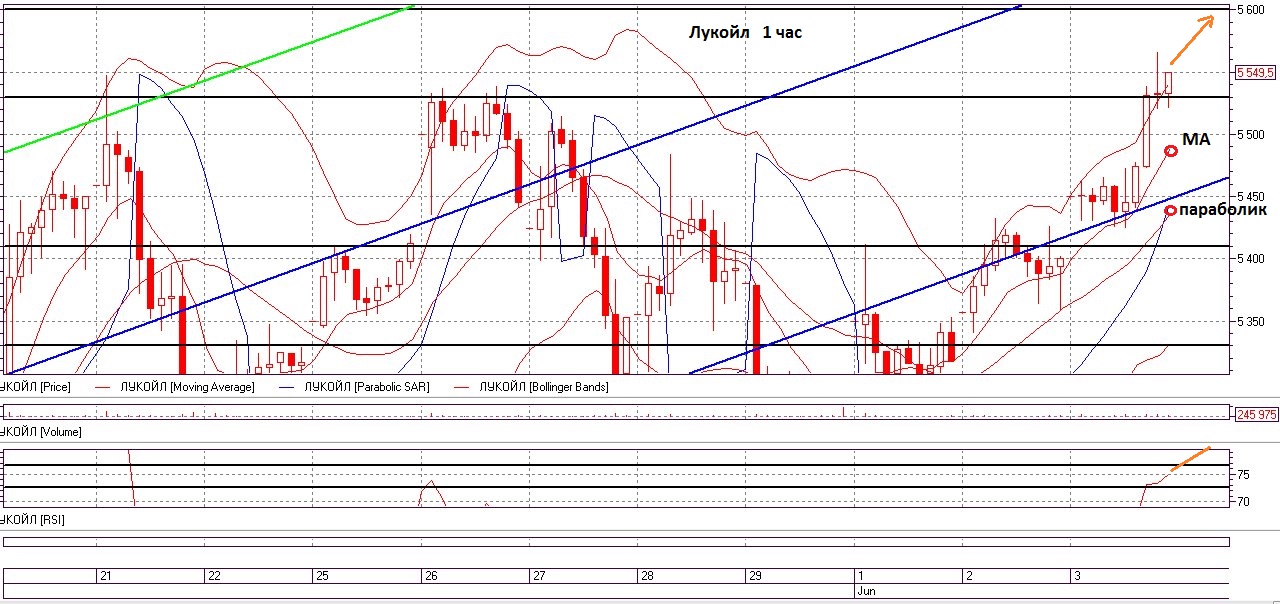Click date 29 on the time axis

[756, 576]
